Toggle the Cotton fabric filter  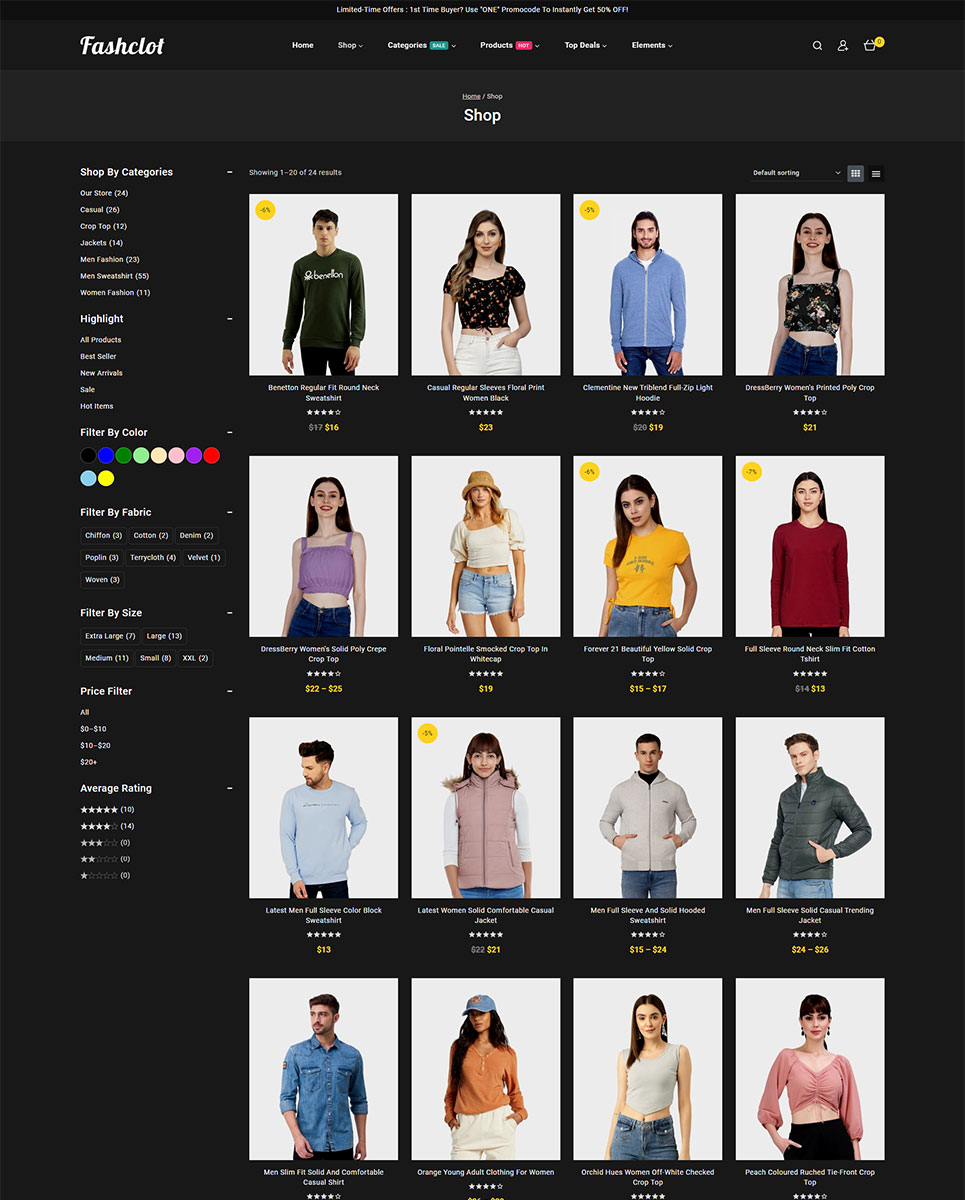151,536
